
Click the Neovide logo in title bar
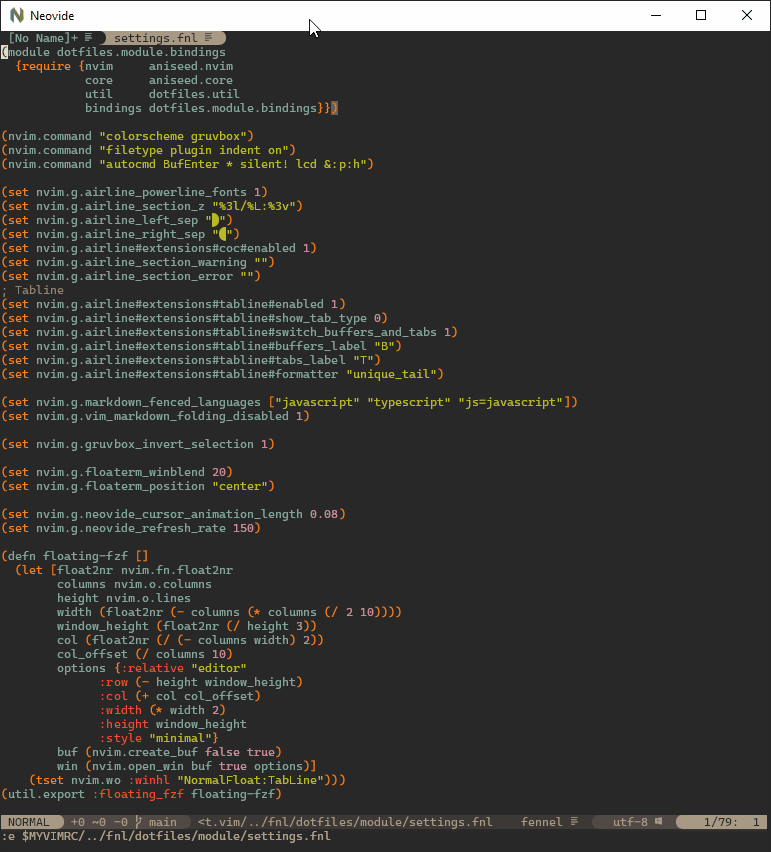tap(17, 15)
